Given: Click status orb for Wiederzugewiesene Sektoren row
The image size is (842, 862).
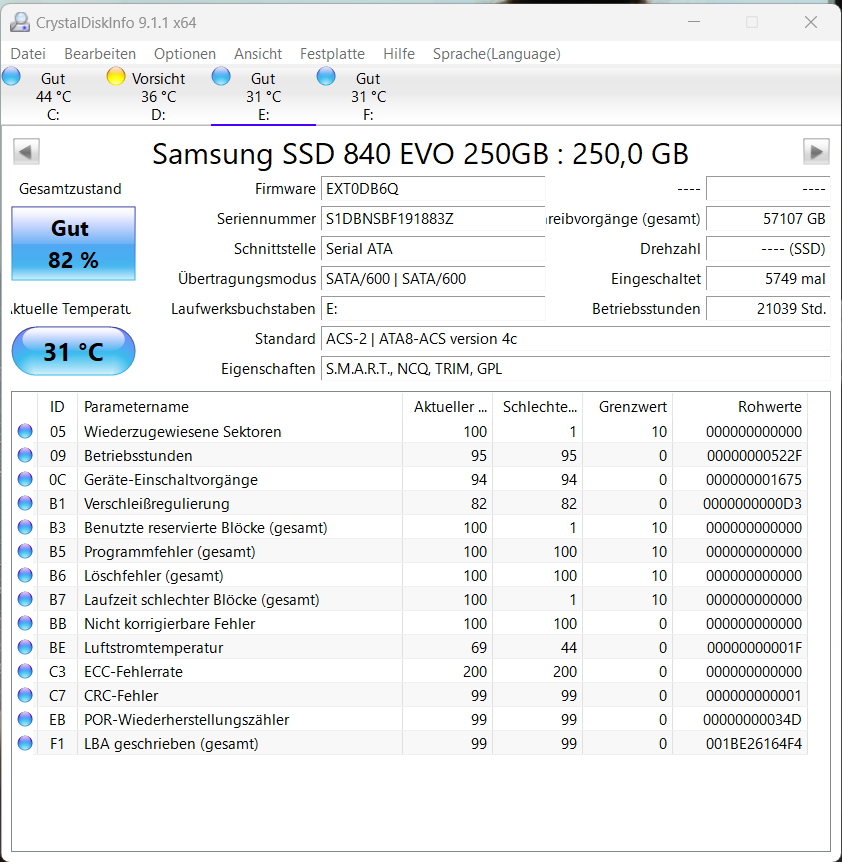Looking at the screenshot, I should point(25,431).
